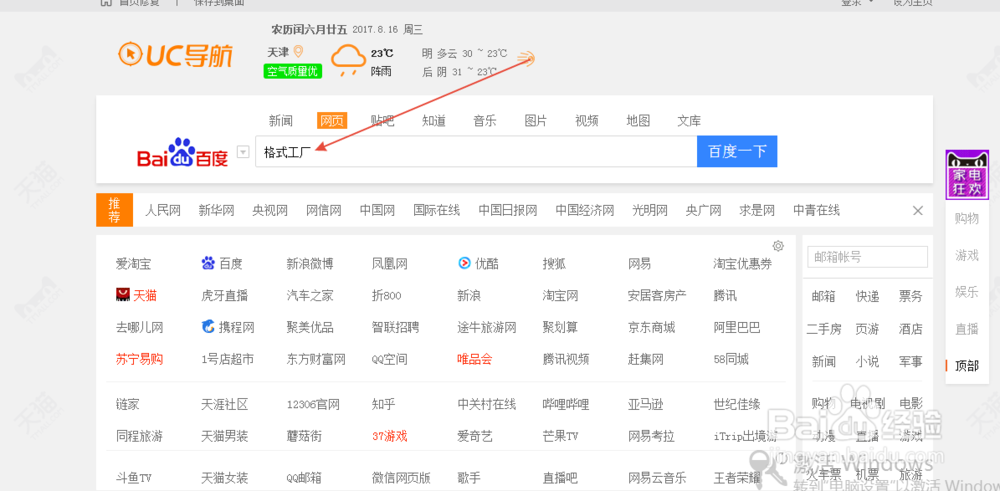
Task: Open the 快递 shortcut in right panel
Action: (867, 296)
